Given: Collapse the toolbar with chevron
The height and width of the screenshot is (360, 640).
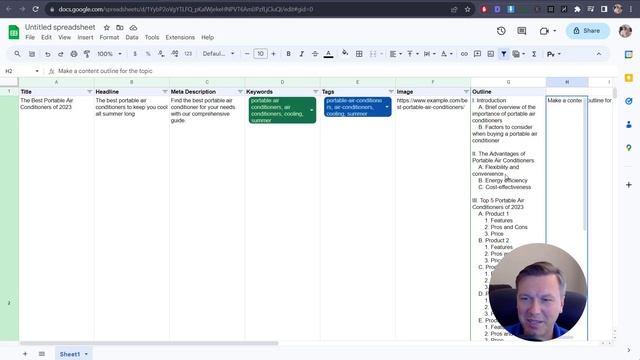Looking at the screenshot, I should tap(599, 54).
